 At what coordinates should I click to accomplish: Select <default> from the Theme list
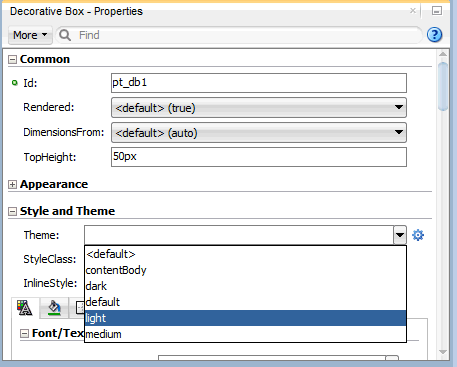(x=246, y=254)
